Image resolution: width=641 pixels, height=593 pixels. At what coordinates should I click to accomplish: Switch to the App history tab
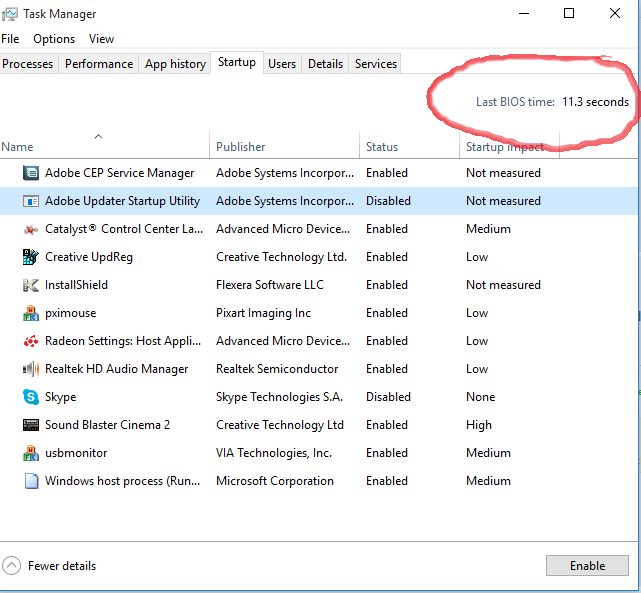point(175,64)
